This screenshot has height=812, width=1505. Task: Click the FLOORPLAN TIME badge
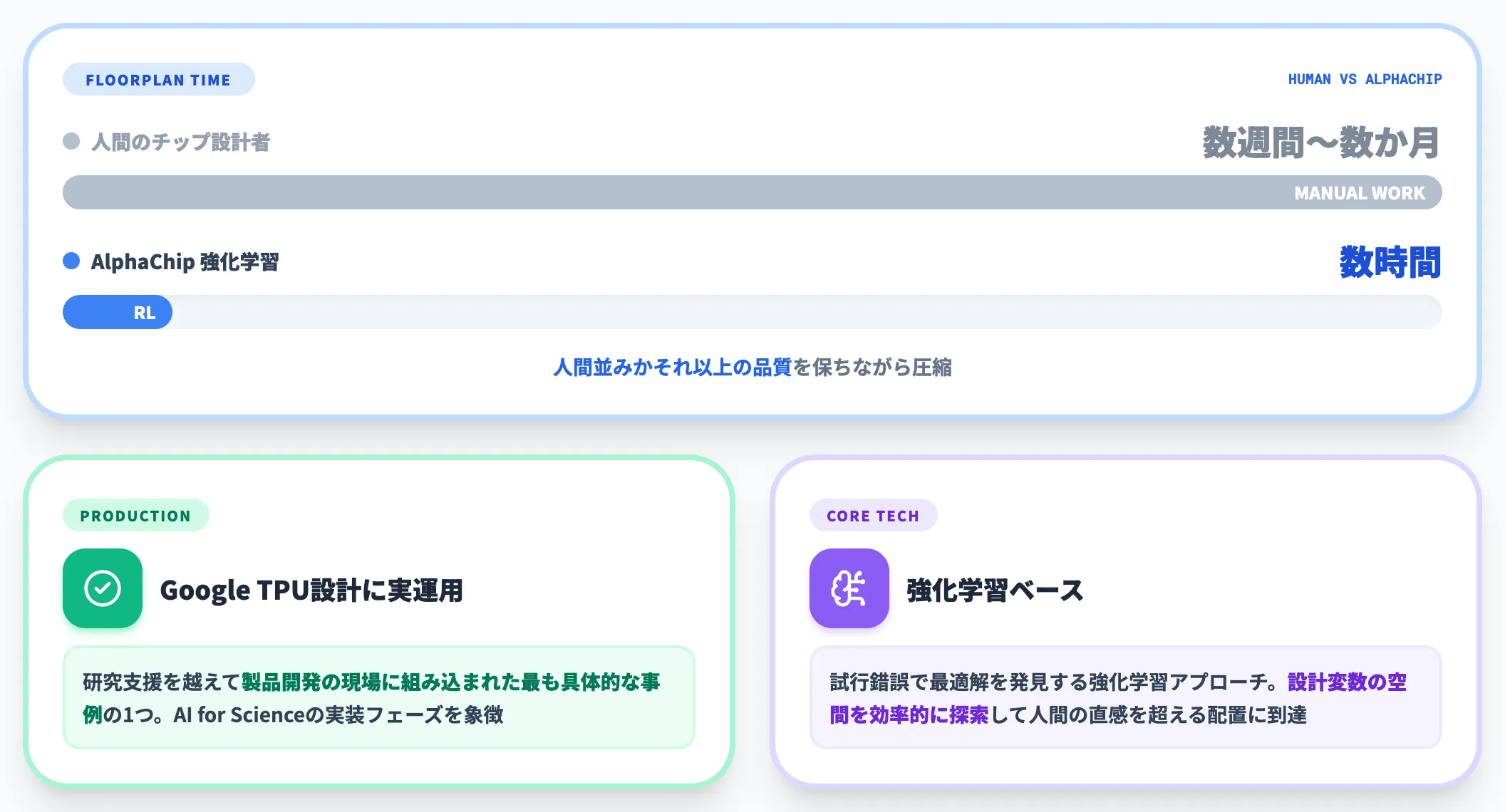[x=158, y=79]
